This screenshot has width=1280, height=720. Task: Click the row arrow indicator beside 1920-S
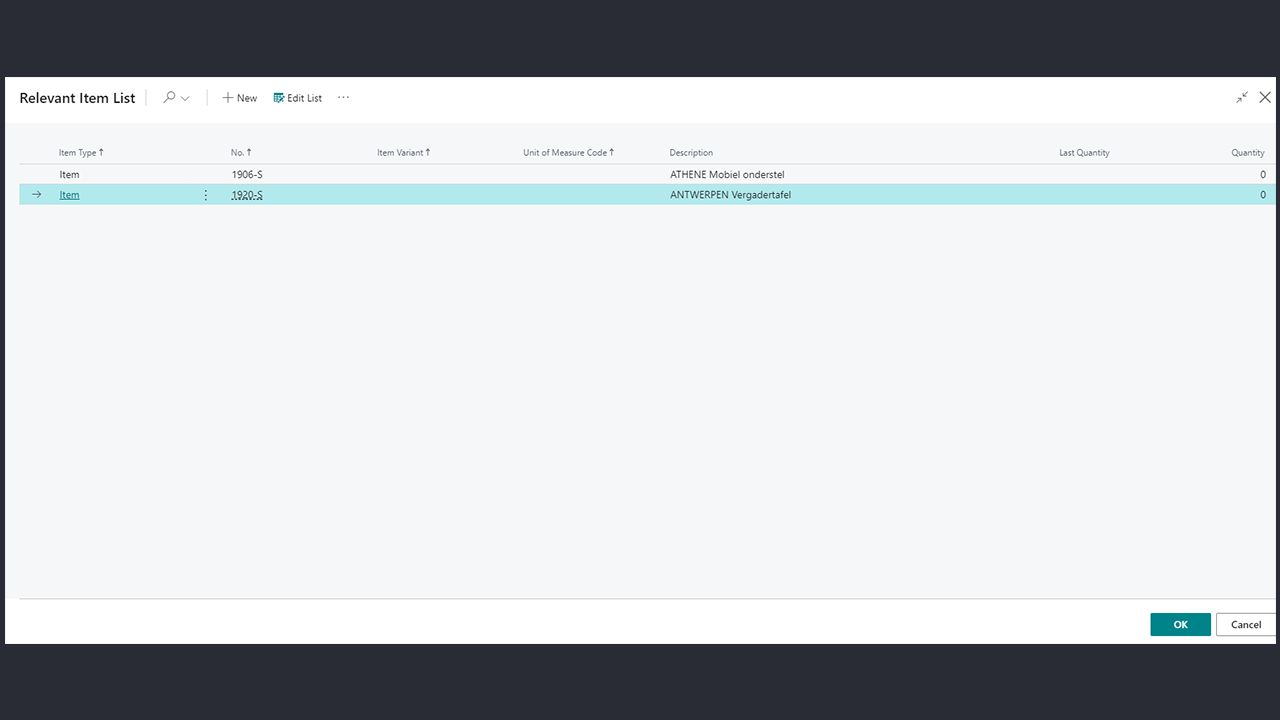[37, 195]
